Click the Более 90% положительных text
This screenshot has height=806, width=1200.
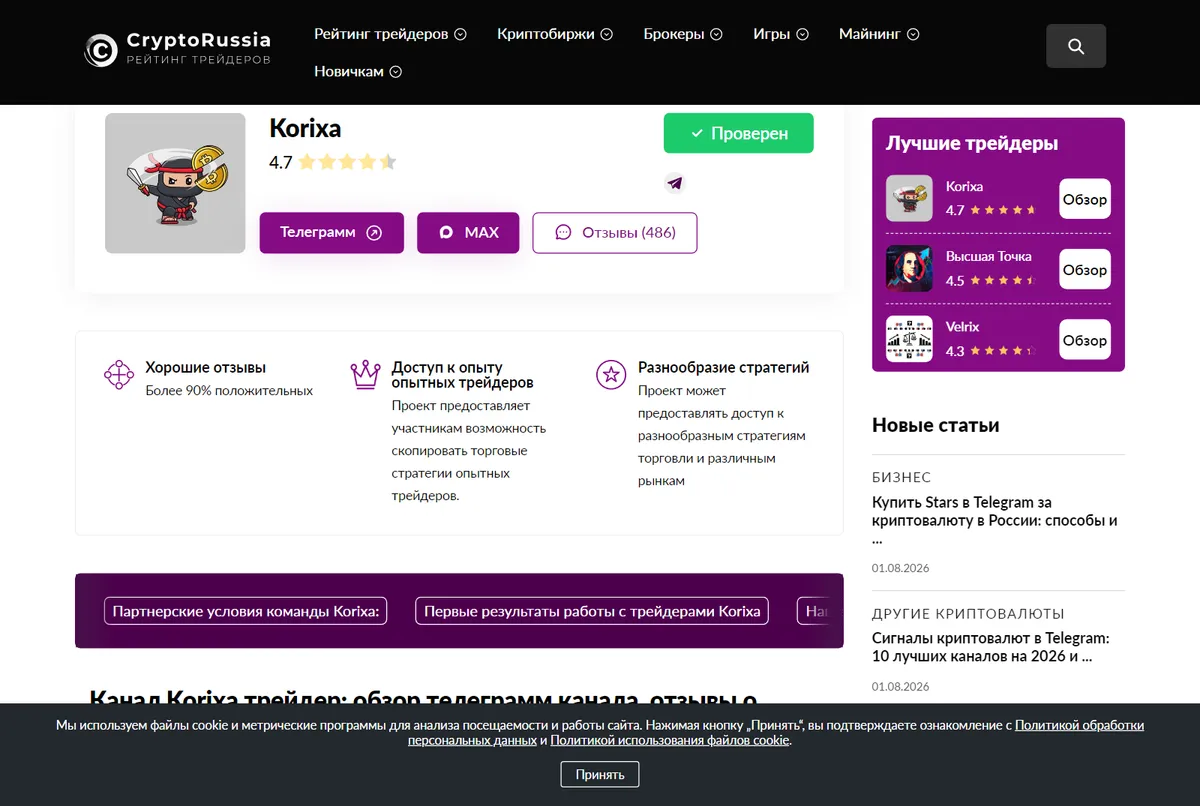click(229, 391)
